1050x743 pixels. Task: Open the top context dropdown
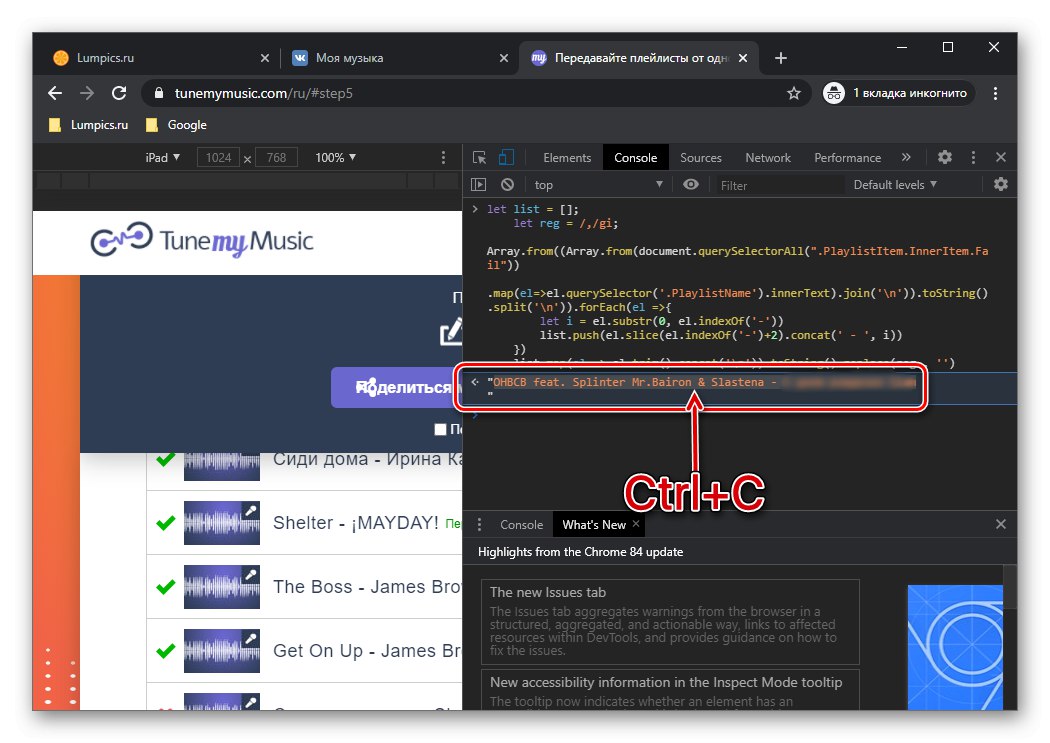[x=598, y=185]
